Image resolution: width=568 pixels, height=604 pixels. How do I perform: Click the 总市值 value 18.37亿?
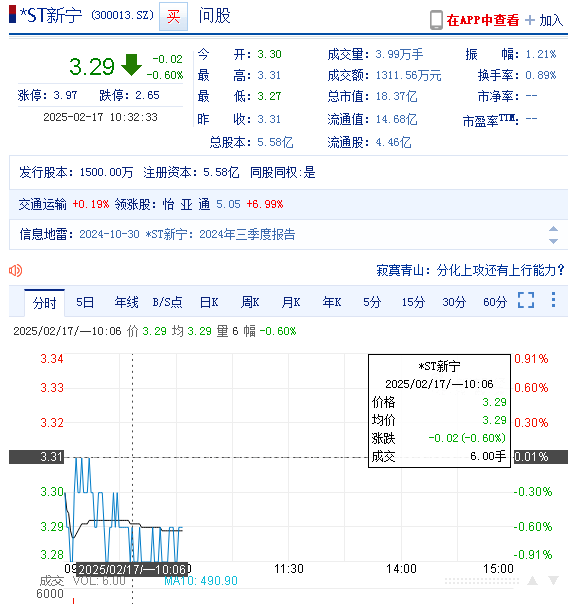[396, 96]
